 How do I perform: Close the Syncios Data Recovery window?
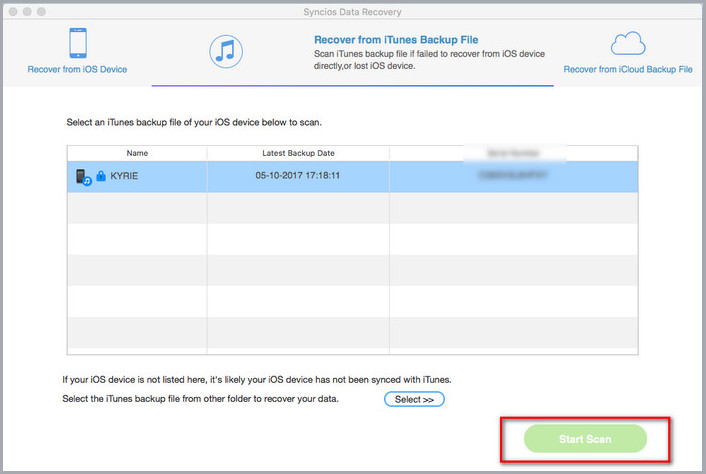(13, 12)
